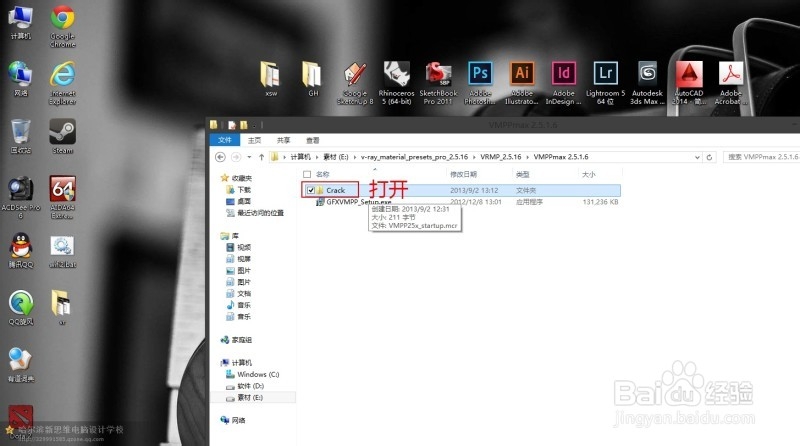This screenshot has height=446, width=800.
Task: Select 文档 library in navigation pane
Action: click(238, 293)
